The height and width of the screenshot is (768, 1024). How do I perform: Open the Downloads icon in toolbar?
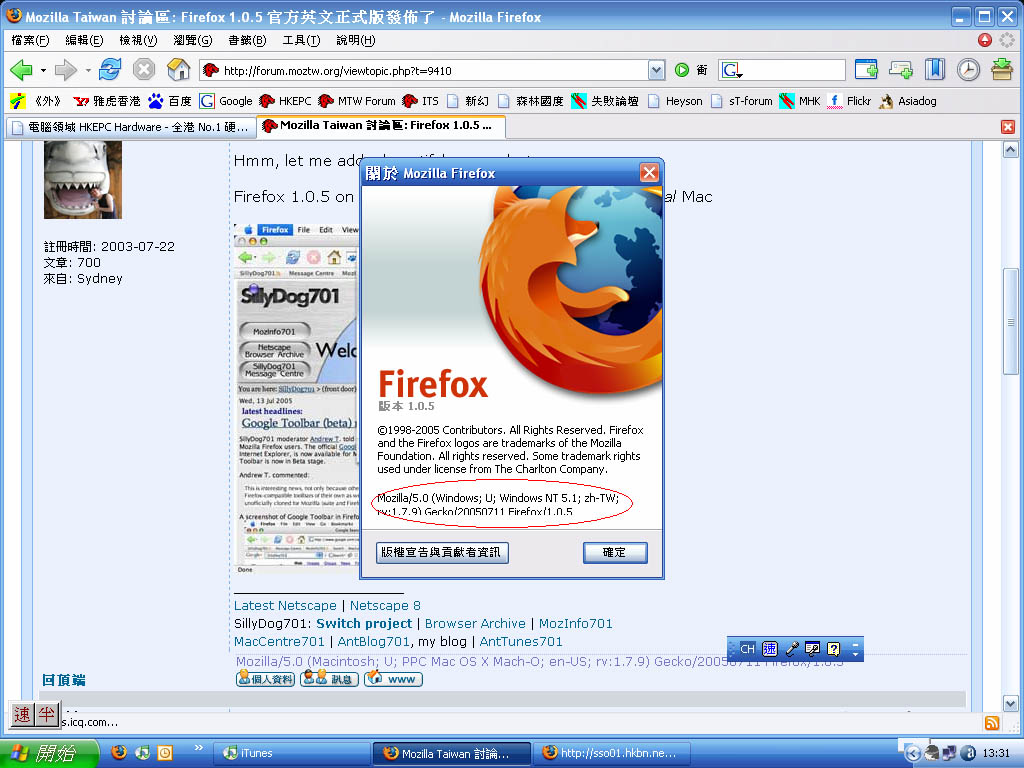coord(1002,69)
